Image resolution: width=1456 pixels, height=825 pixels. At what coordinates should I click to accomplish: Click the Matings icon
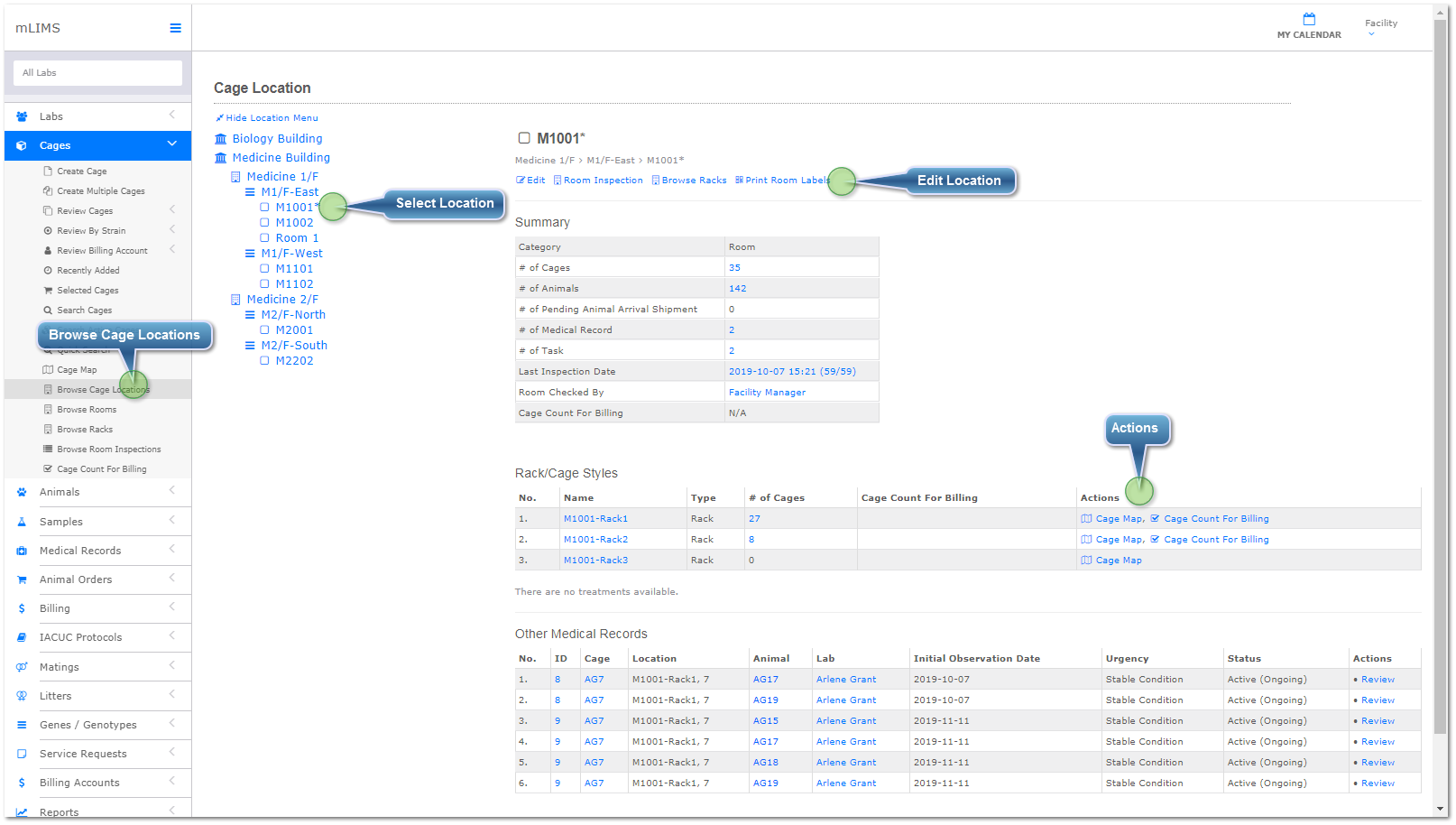[x=22, y=667]
